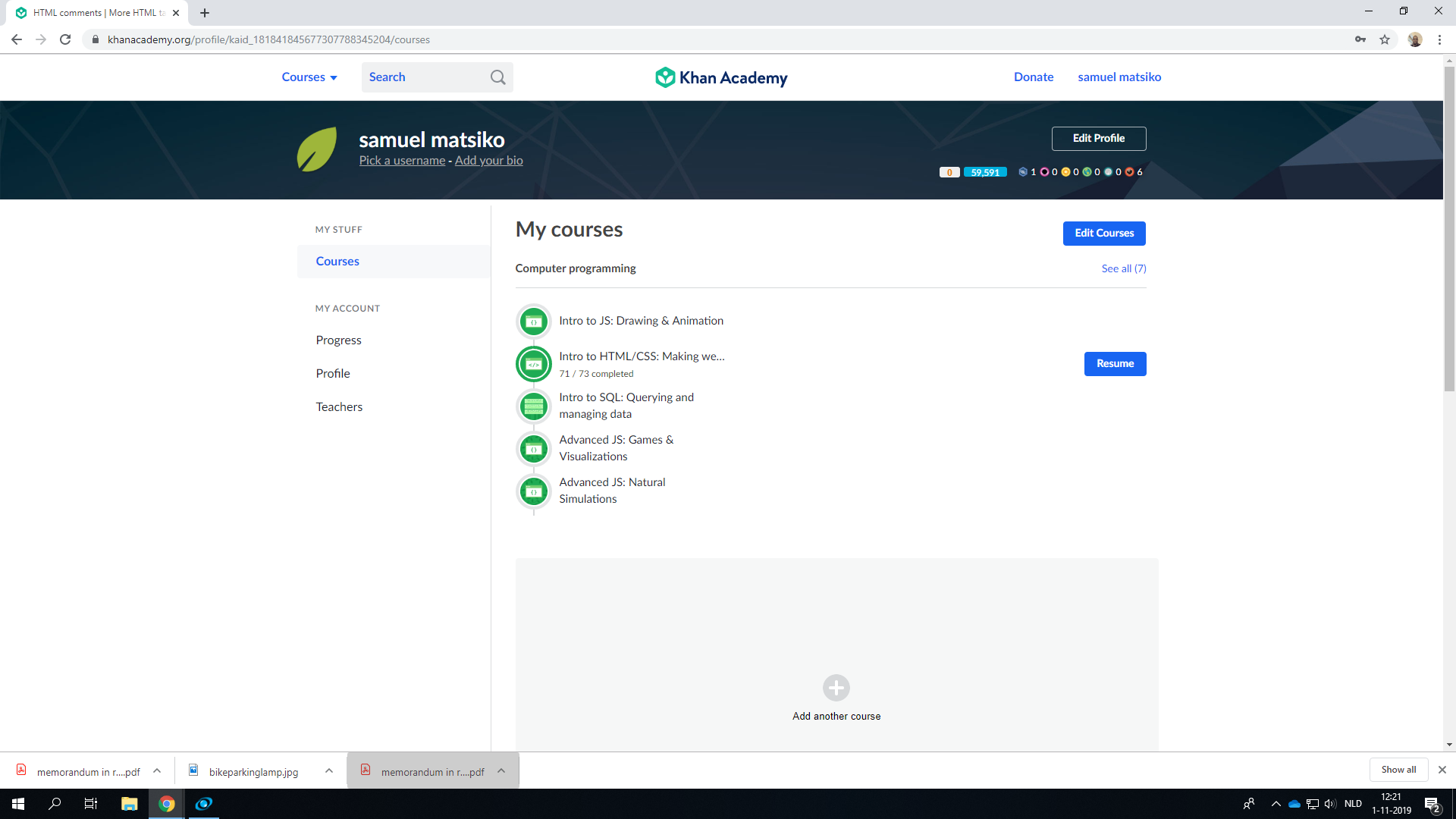Click See all (7) link
1456x819 pixels.
pyautogui.click(x=1124, y=268)
